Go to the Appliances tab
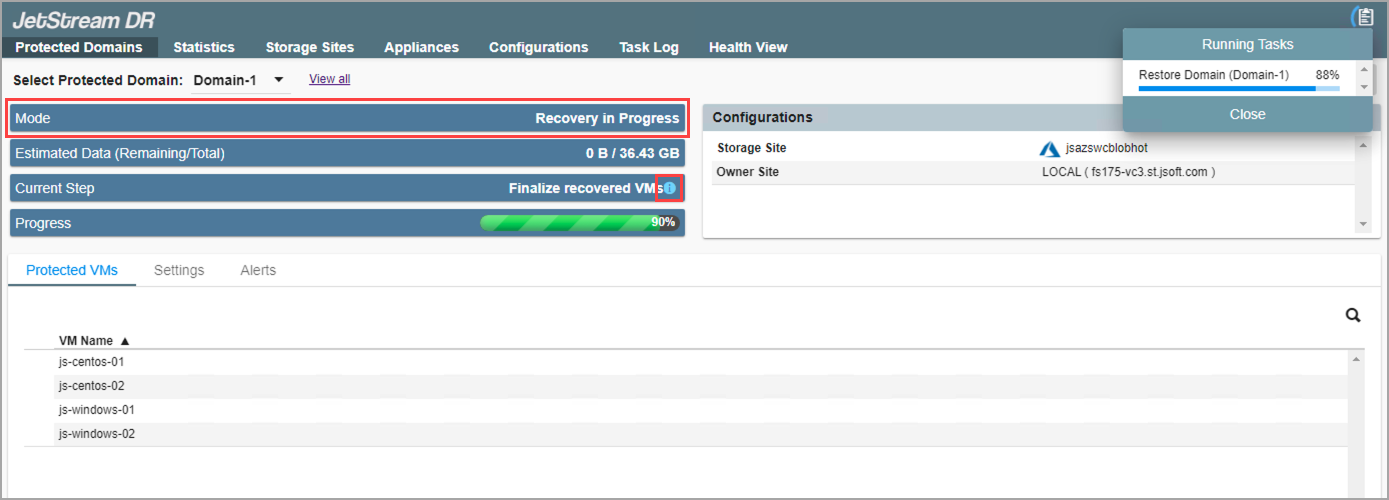 (421, 47)
